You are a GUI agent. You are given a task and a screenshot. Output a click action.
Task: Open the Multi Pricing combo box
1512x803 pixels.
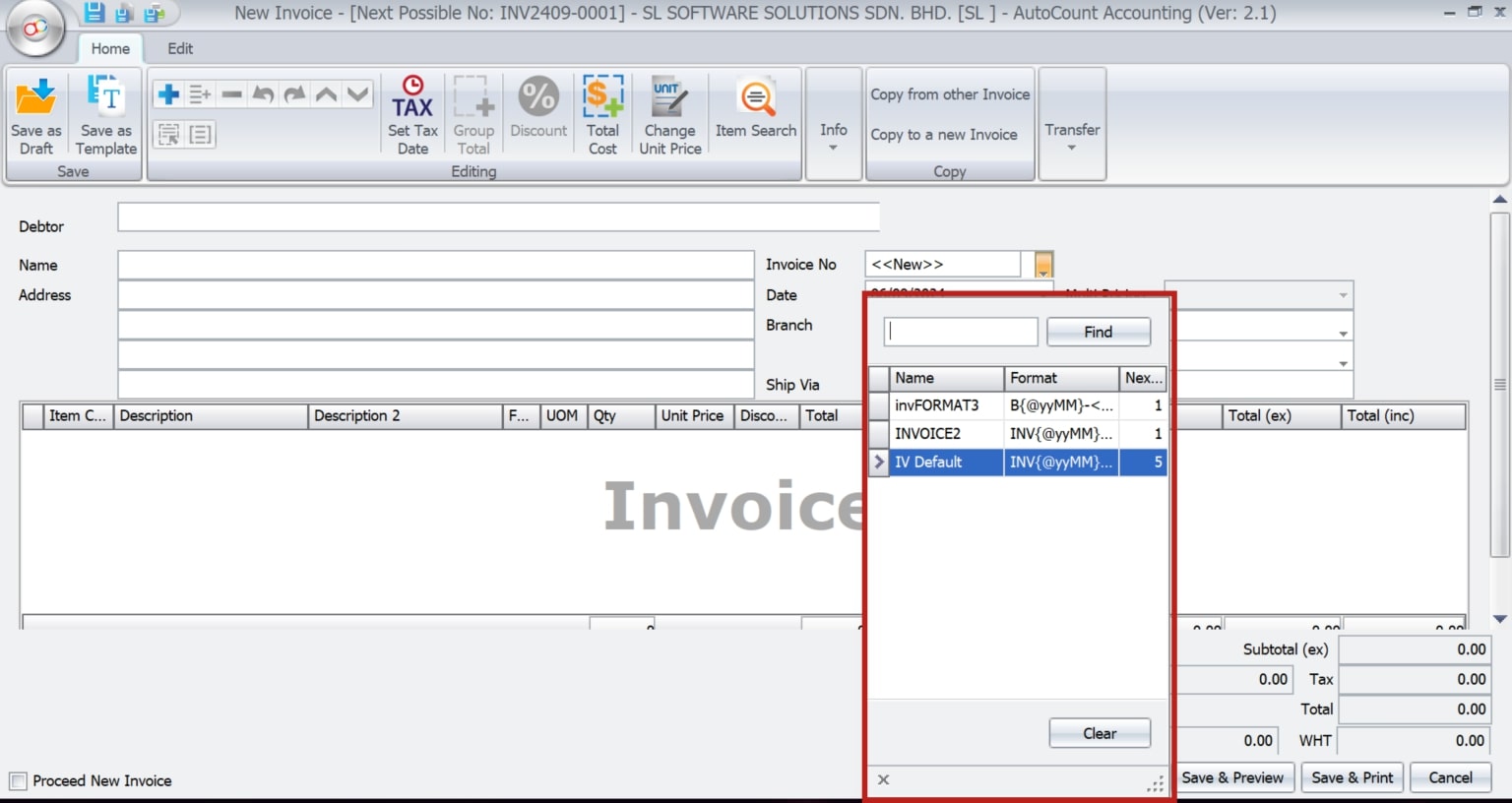(x=1345, y=295)
